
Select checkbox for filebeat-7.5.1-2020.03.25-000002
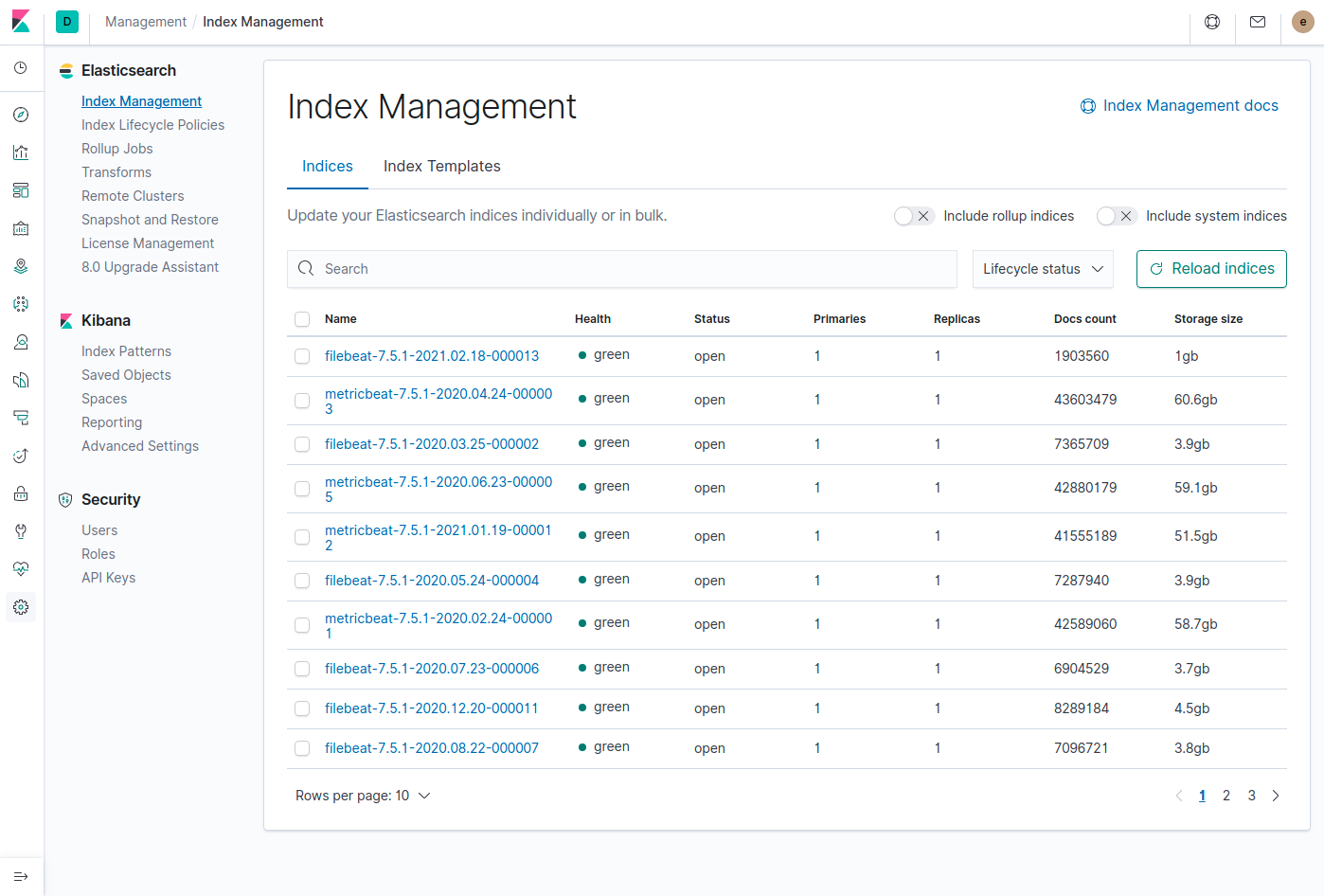(302, 444)
